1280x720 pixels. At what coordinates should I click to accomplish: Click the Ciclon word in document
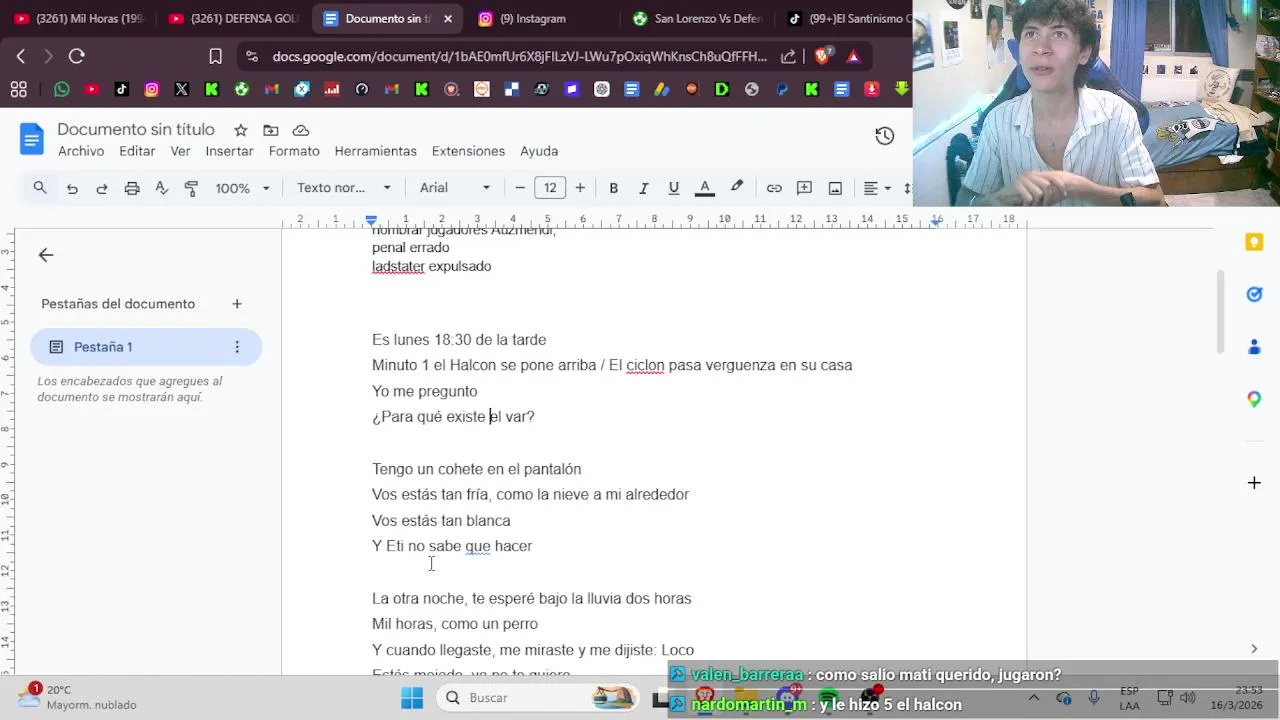(645, 365)
